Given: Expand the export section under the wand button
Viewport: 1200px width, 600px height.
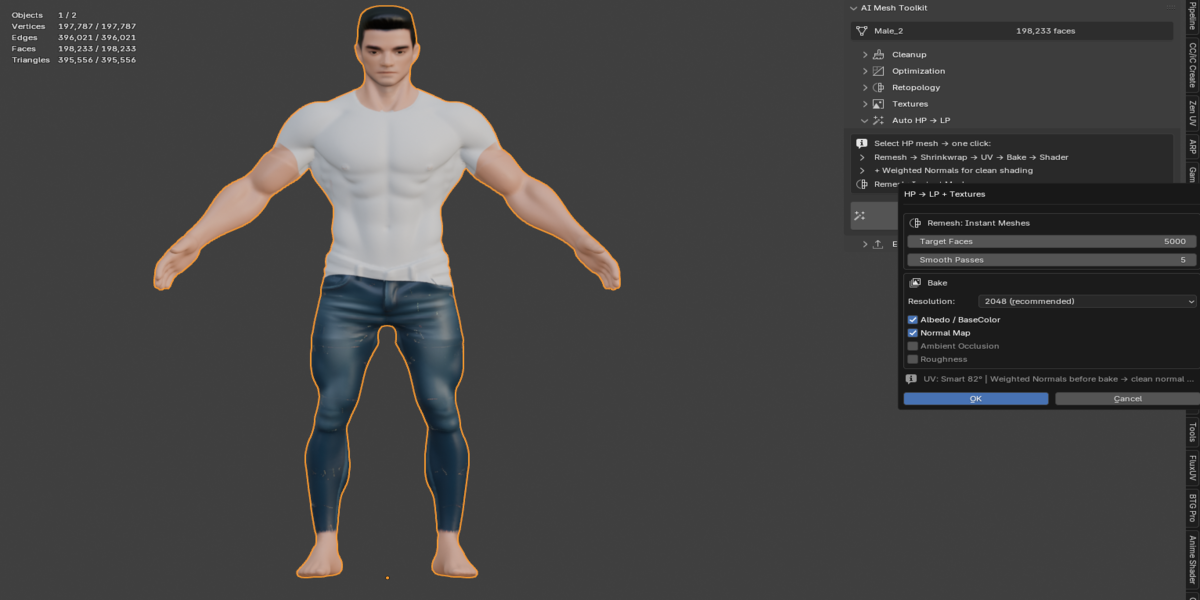Looking at the screenshot, I should [865, 244].
